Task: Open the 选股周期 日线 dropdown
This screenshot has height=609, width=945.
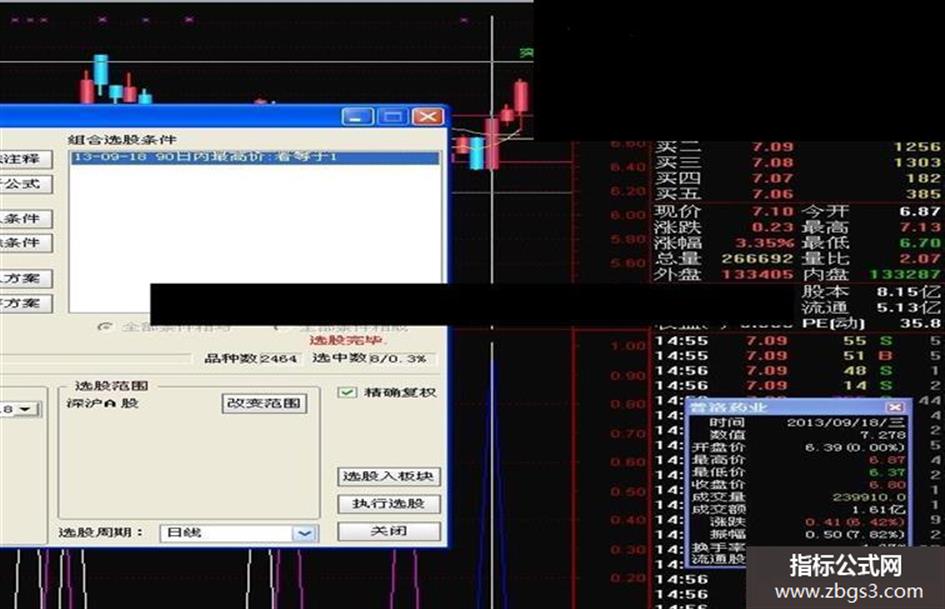Action: 304,533
